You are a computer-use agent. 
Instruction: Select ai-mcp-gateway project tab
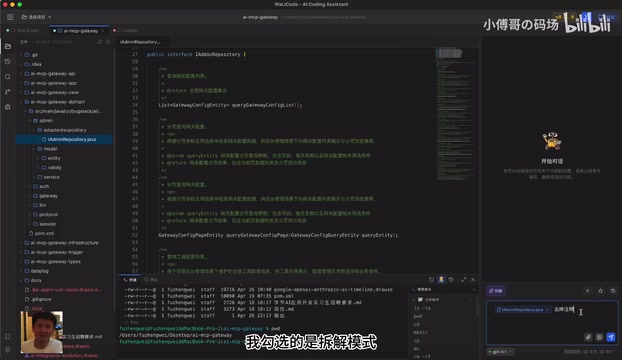pos(78,31)
